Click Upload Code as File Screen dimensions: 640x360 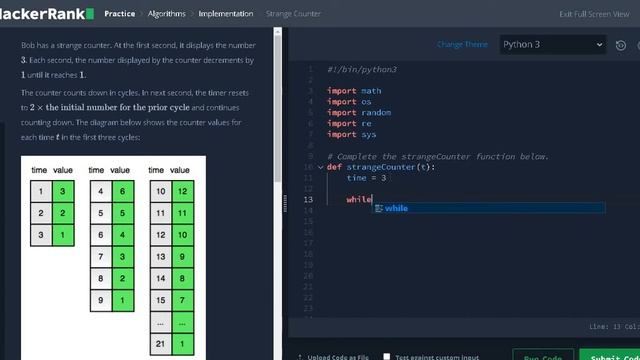[x=334, y=357]
